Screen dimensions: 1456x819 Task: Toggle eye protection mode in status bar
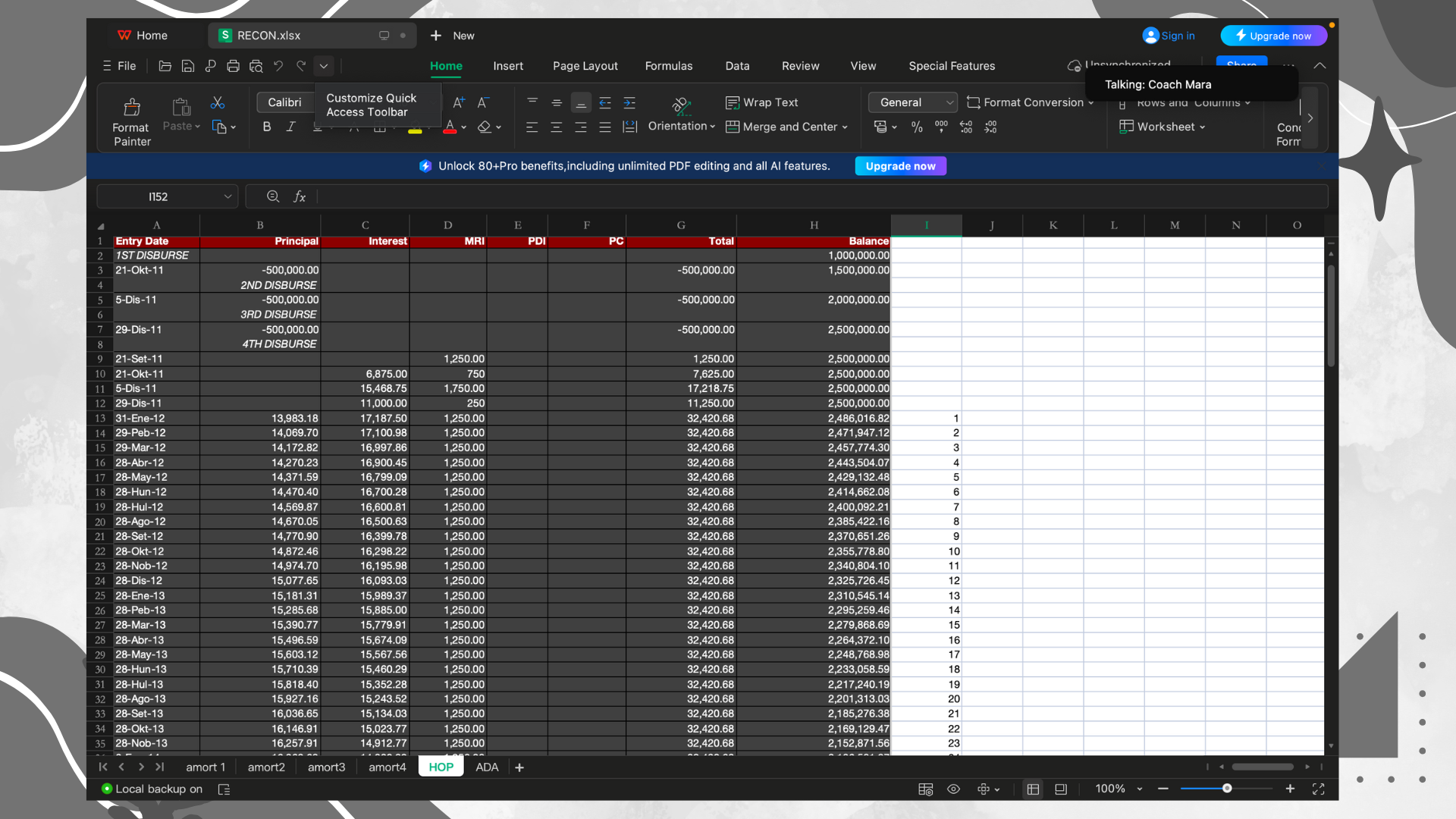click(x=953, y=789)
